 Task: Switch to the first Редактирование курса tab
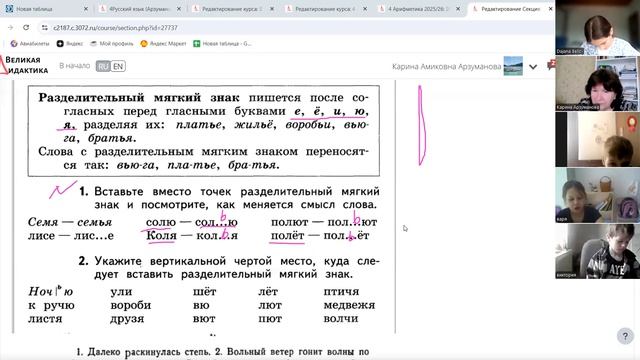[233, 9]
